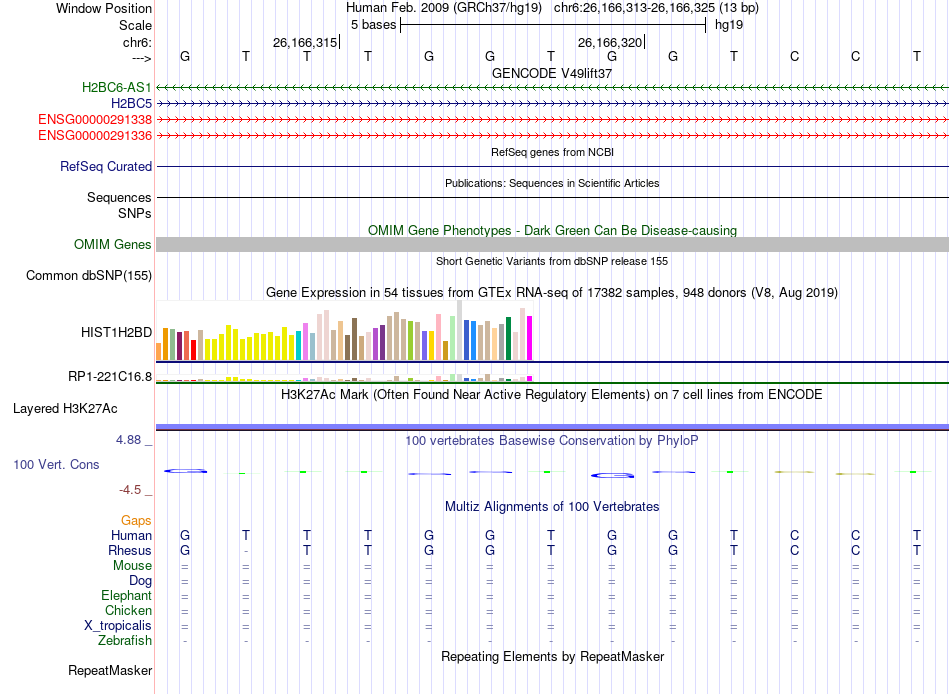This screenshot has height=694, width=950.
Task: Open the OMIM Gene Phenotypes track title
Action: click(x=552, y=230)
